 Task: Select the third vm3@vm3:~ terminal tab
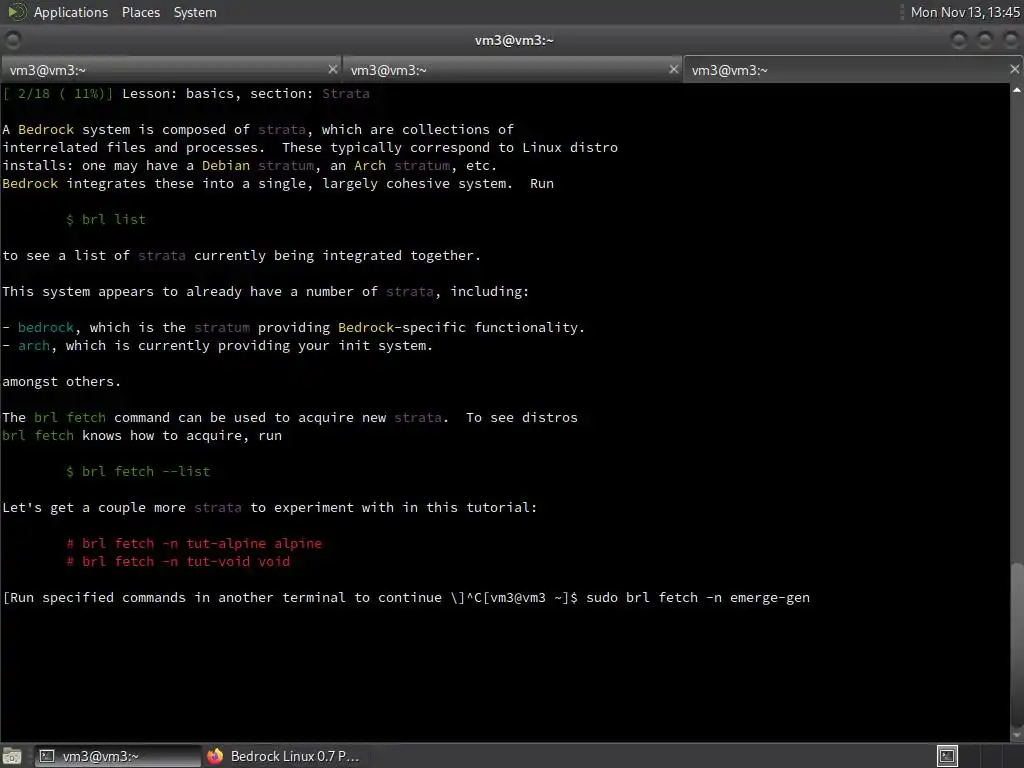pyautogui.click(x=852, y=70)
